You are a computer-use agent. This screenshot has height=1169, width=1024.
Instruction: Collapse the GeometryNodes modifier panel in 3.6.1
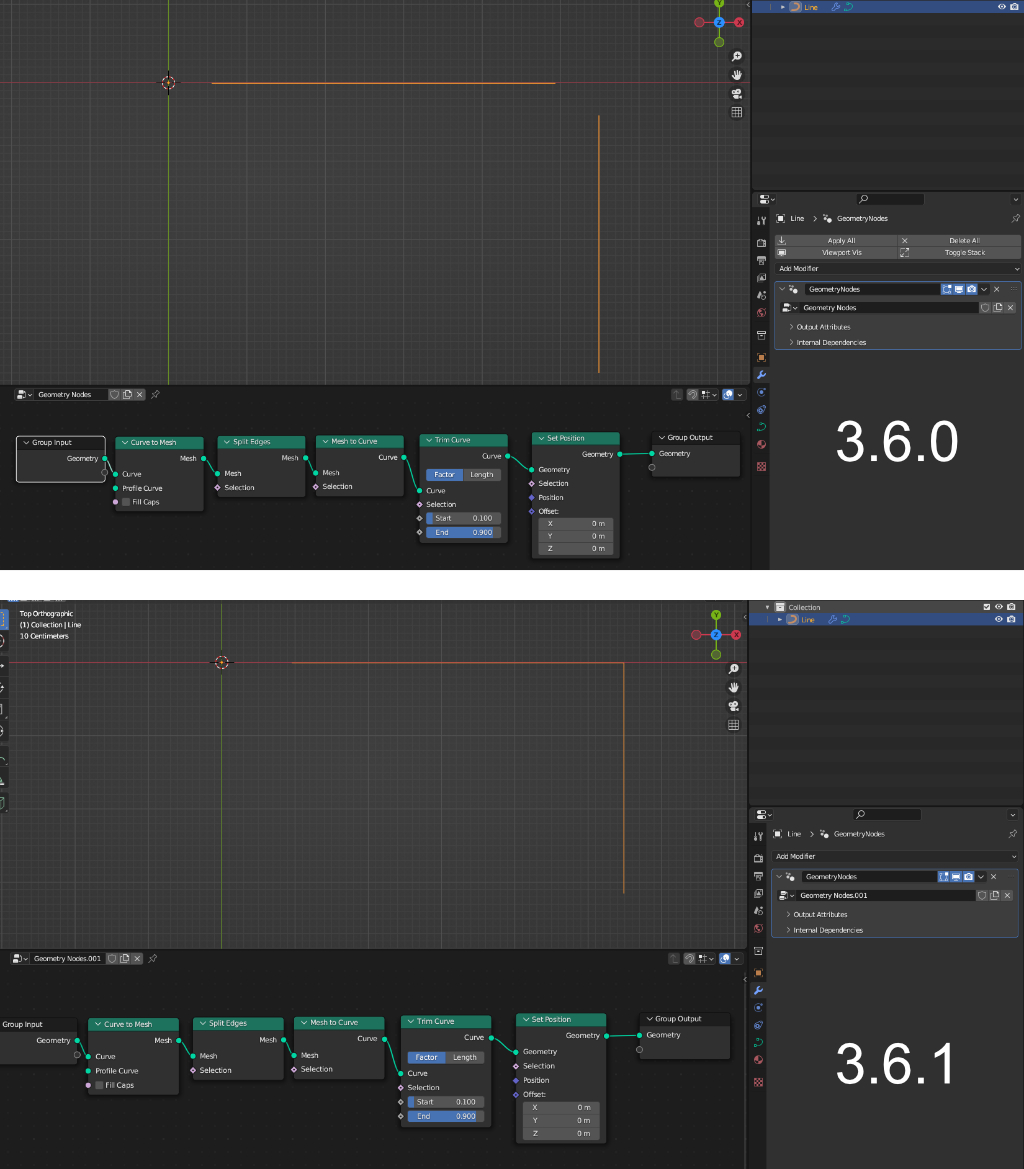(778, 877)
